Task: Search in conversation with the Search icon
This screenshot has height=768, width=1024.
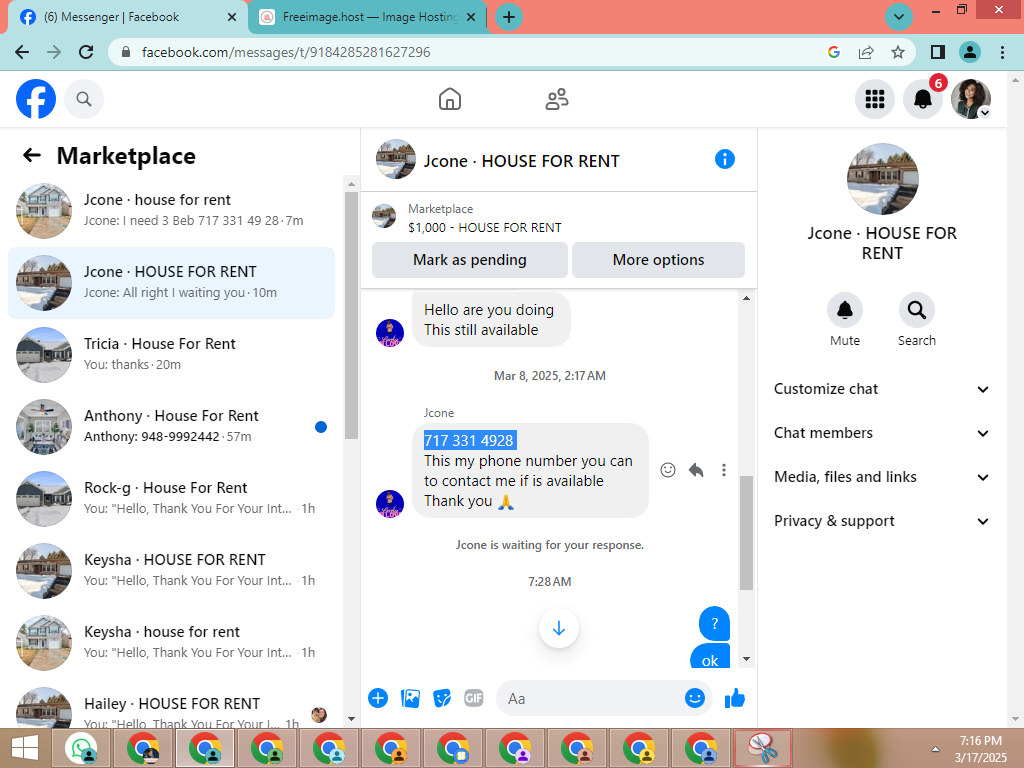Action: [x=916, y=310]
